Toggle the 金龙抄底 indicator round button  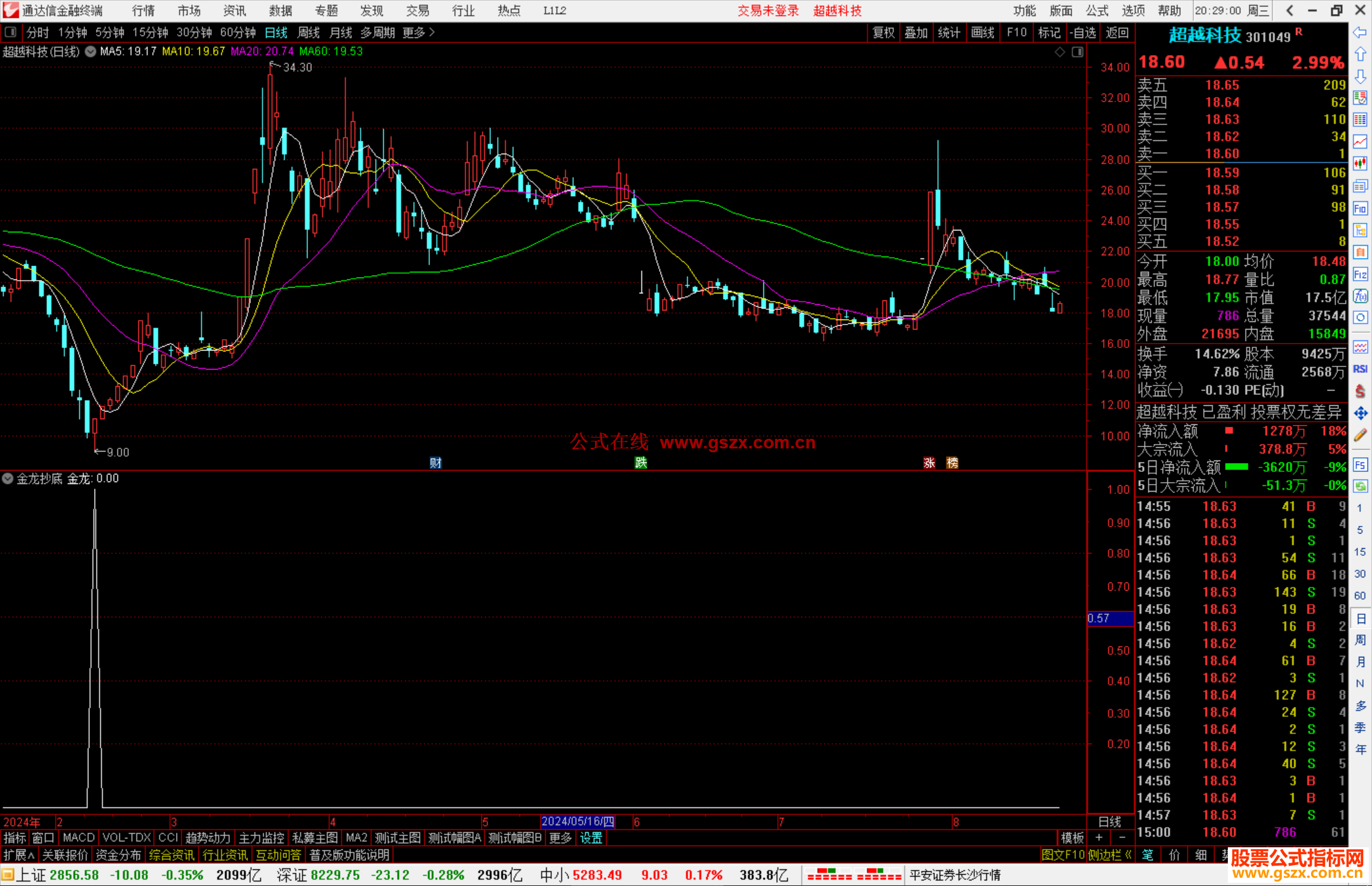click(8, 479)
